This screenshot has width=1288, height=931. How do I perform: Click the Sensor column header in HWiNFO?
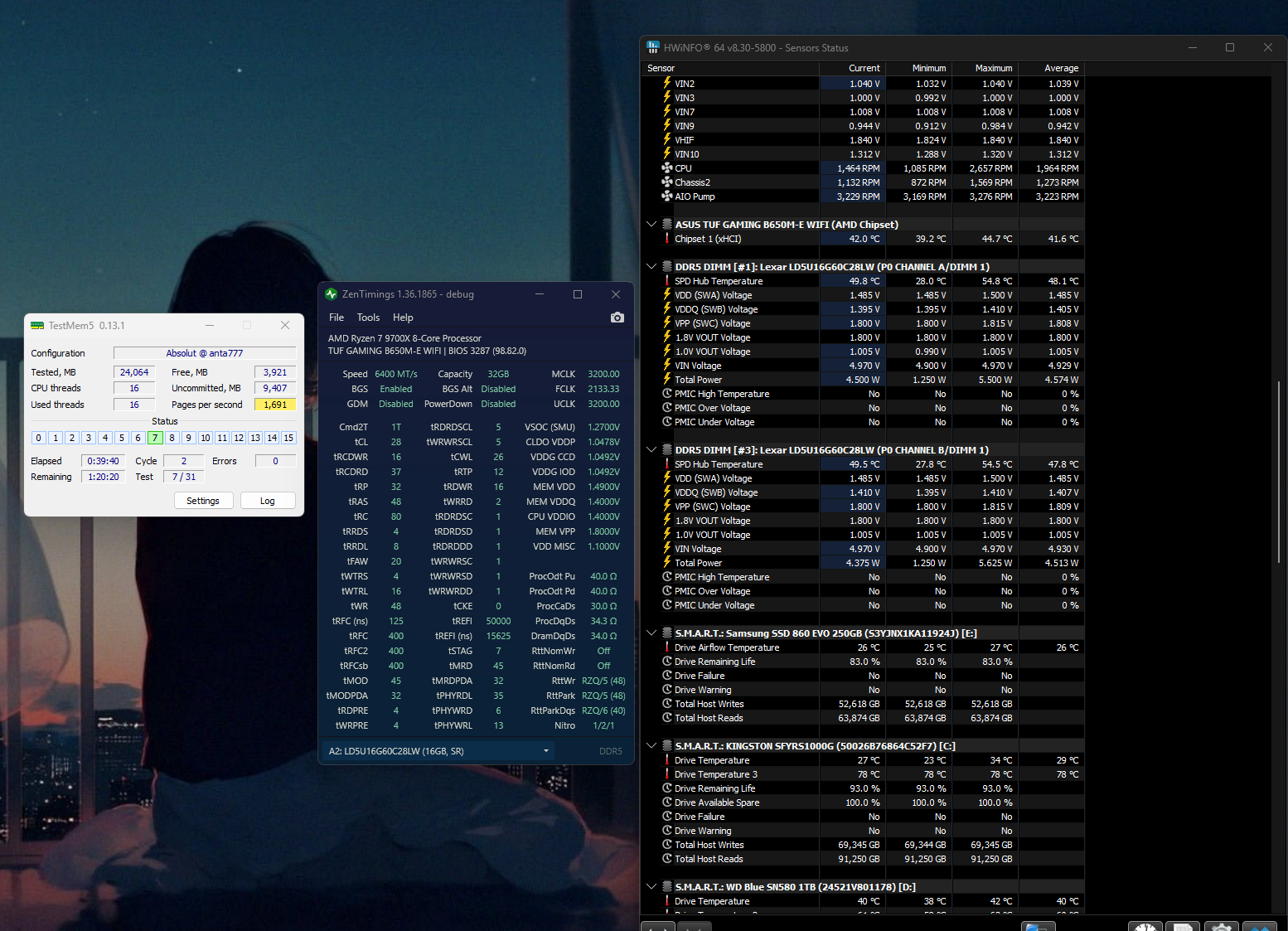pos(731,68)
